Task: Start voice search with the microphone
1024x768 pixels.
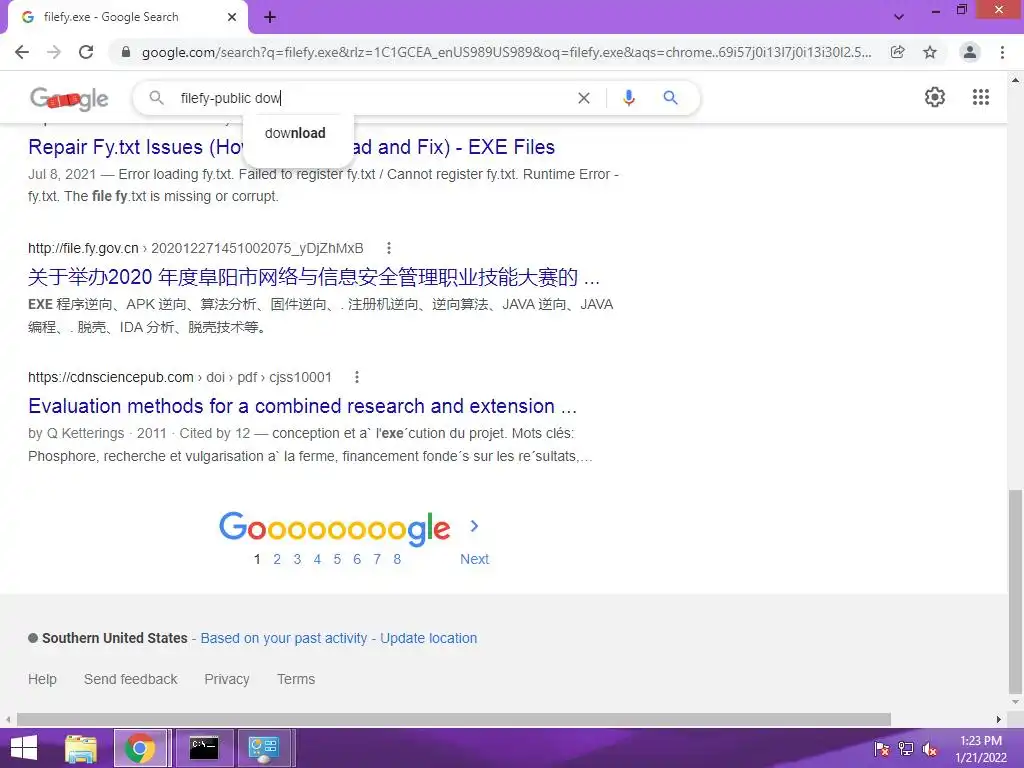Action: click(x=628, y=98)
